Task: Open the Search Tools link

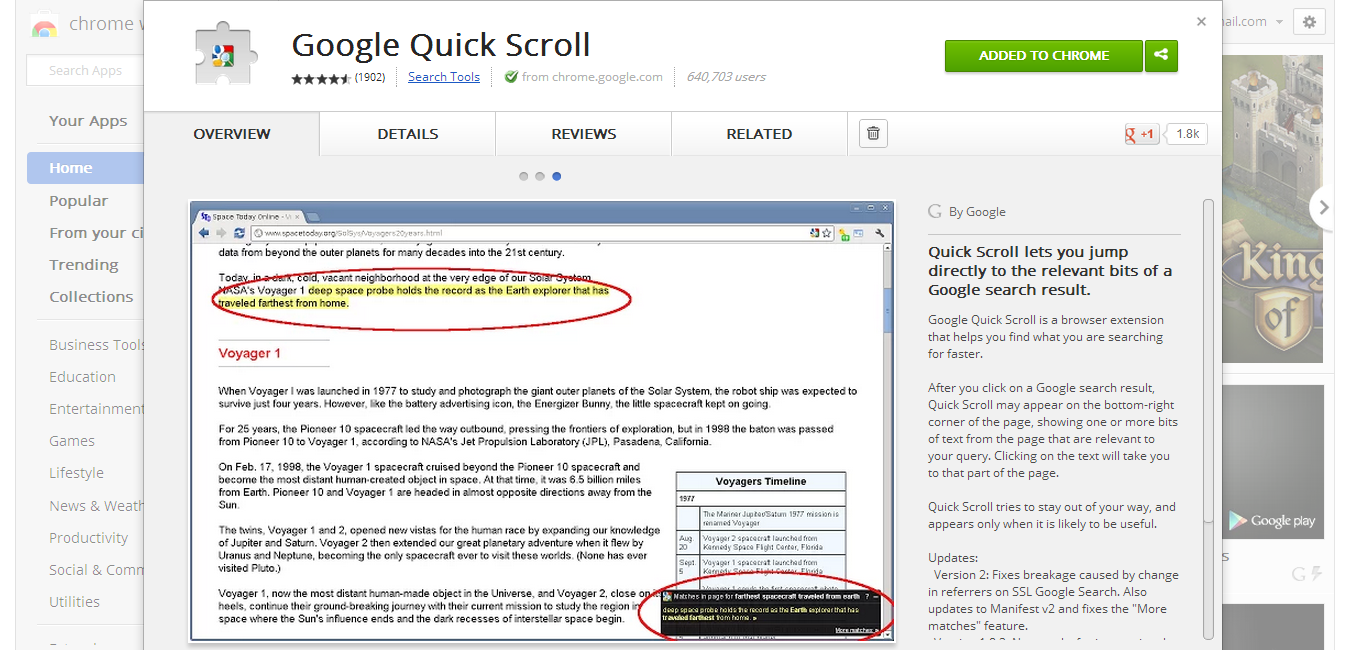Action: point(443,76)
